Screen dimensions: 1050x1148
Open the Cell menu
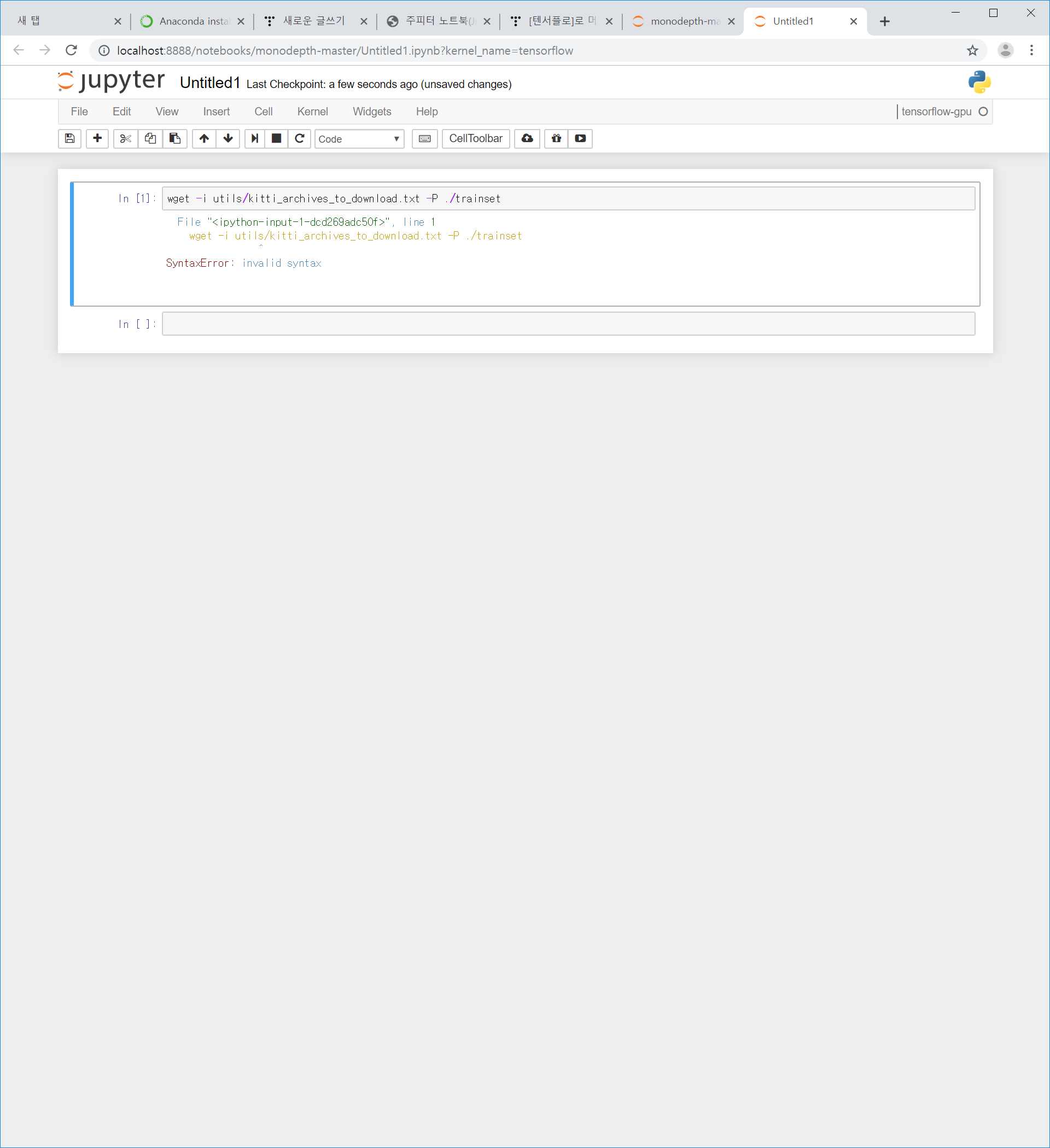(x=263, y=112)
